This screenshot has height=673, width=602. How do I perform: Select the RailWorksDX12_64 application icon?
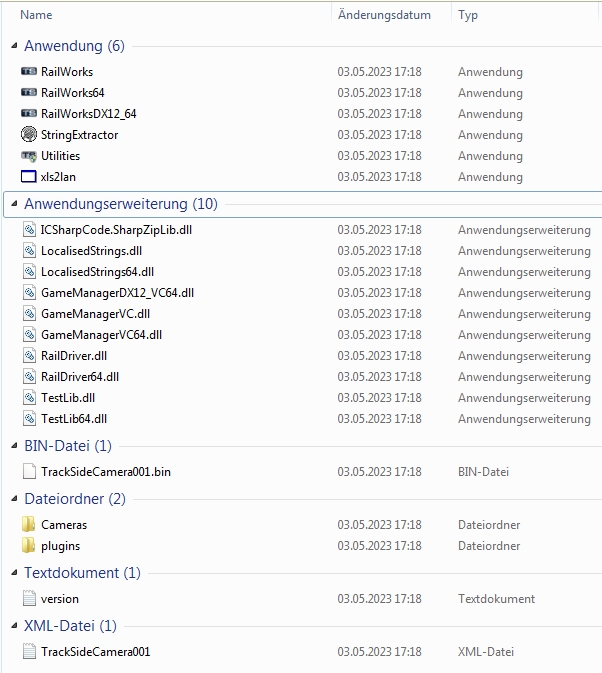(29, 114)
